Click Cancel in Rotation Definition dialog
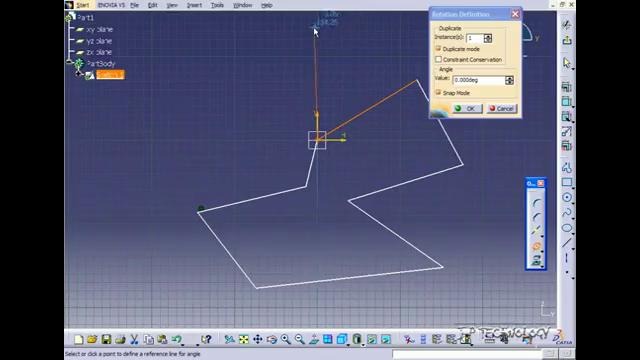 pyautogui.click(x=502, y=109)
